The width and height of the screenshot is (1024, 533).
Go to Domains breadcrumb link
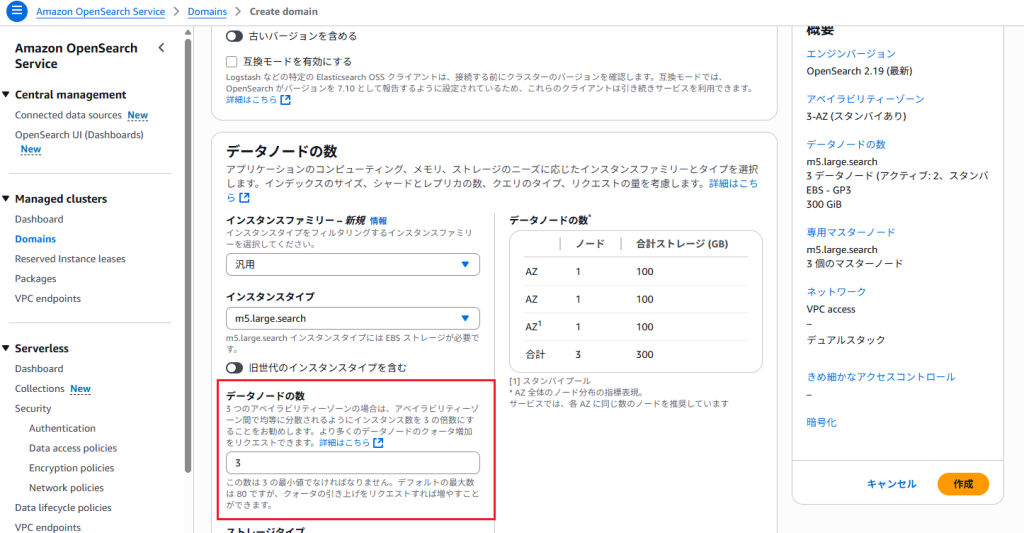207,12
